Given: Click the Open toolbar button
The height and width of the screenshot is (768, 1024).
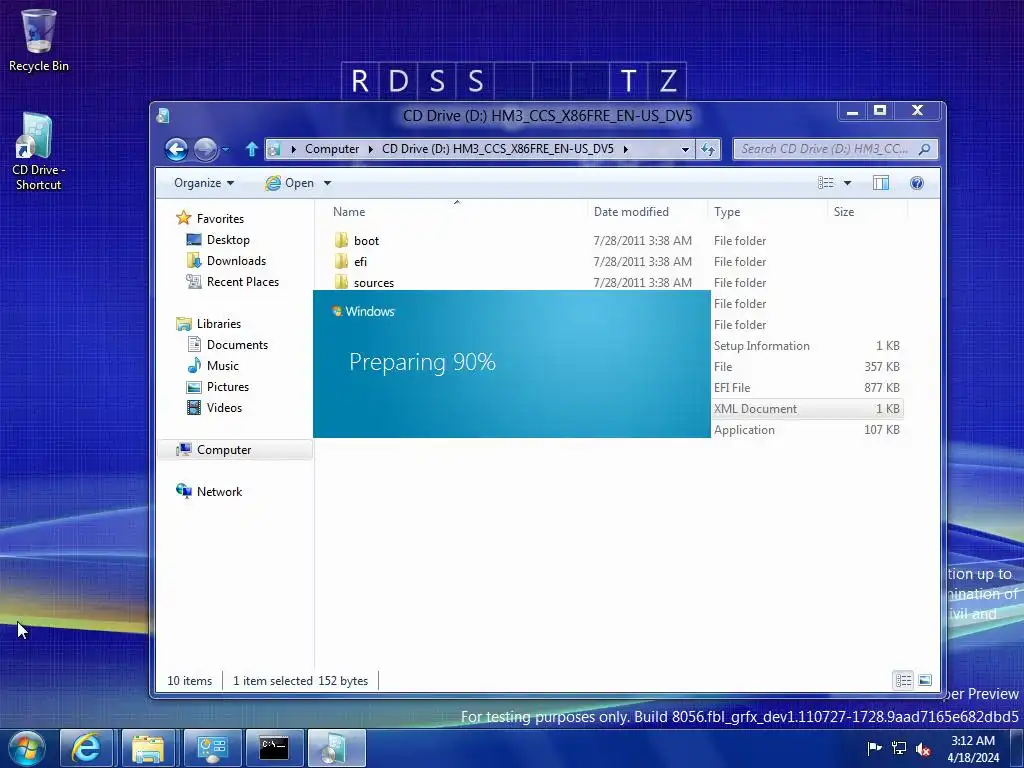Looking at the screenshot, I should (x=291, y=183).
